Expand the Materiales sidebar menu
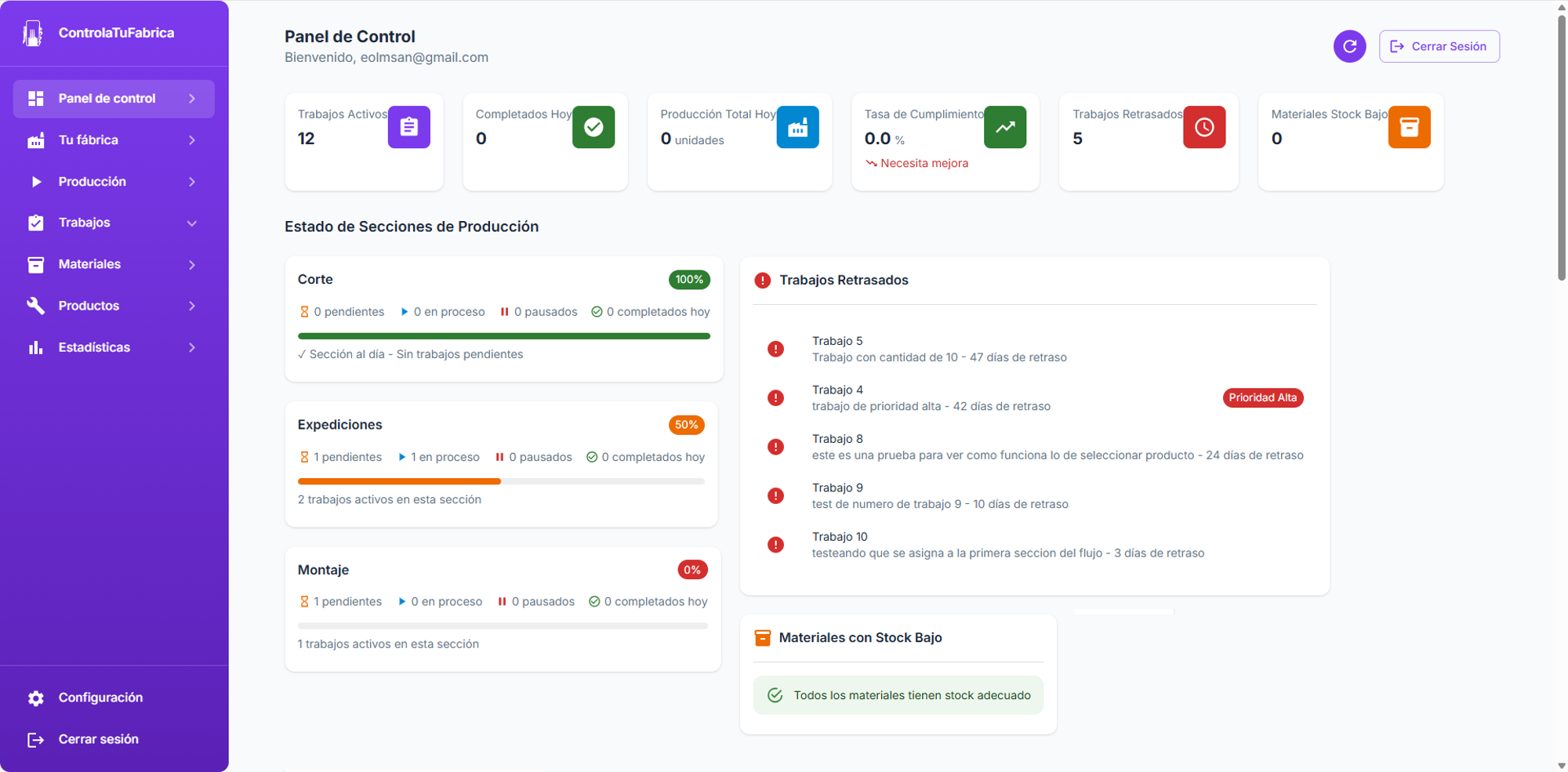This screenshot has width=1568, height=772. [x=192, y=264]
